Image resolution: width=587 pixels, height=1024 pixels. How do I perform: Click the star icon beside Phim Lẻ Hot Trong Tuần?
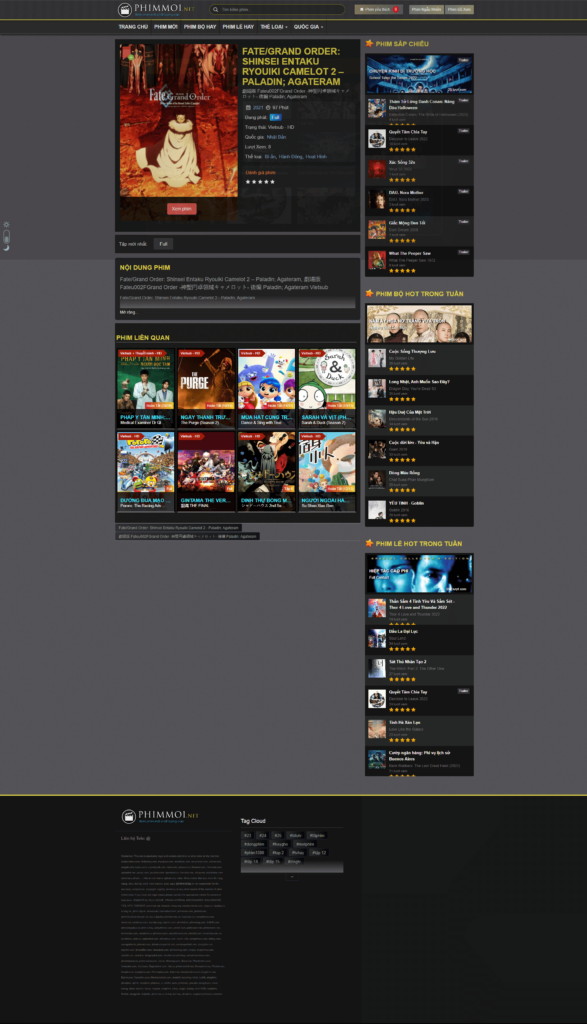(369, 543)
